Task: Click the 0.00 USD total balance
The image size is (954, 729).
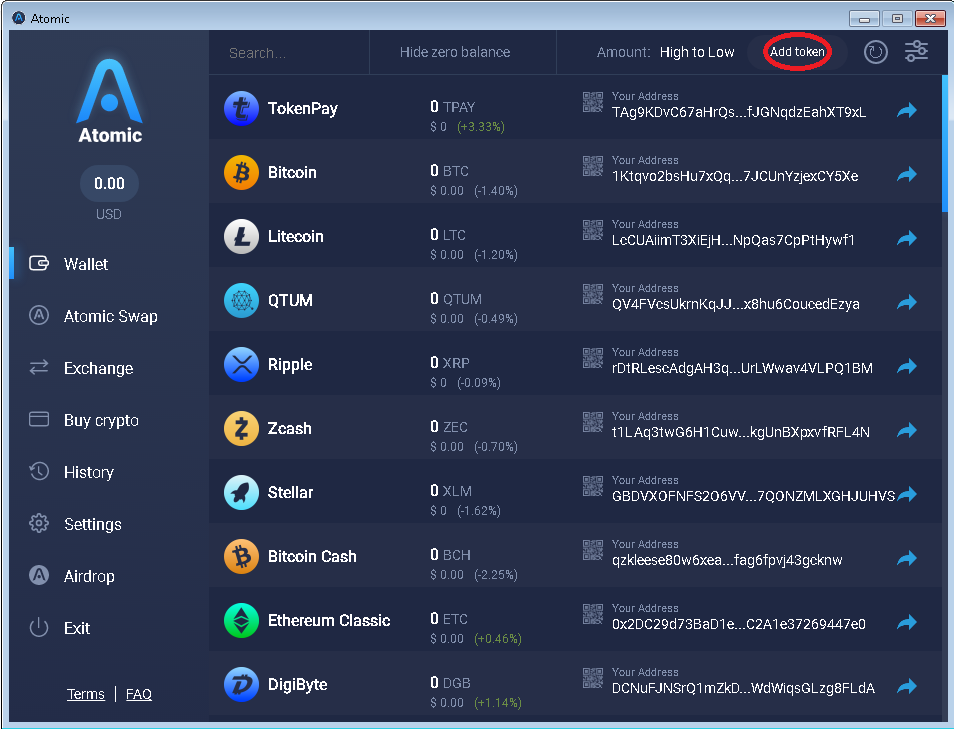Action: coord(110,183)
